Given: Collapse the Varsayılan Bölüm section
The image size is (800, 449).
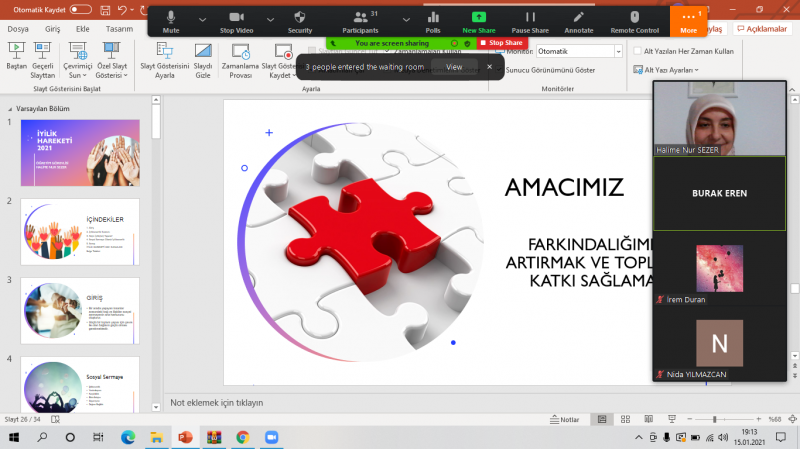Looking at the screenshot, I should [10, 108].
